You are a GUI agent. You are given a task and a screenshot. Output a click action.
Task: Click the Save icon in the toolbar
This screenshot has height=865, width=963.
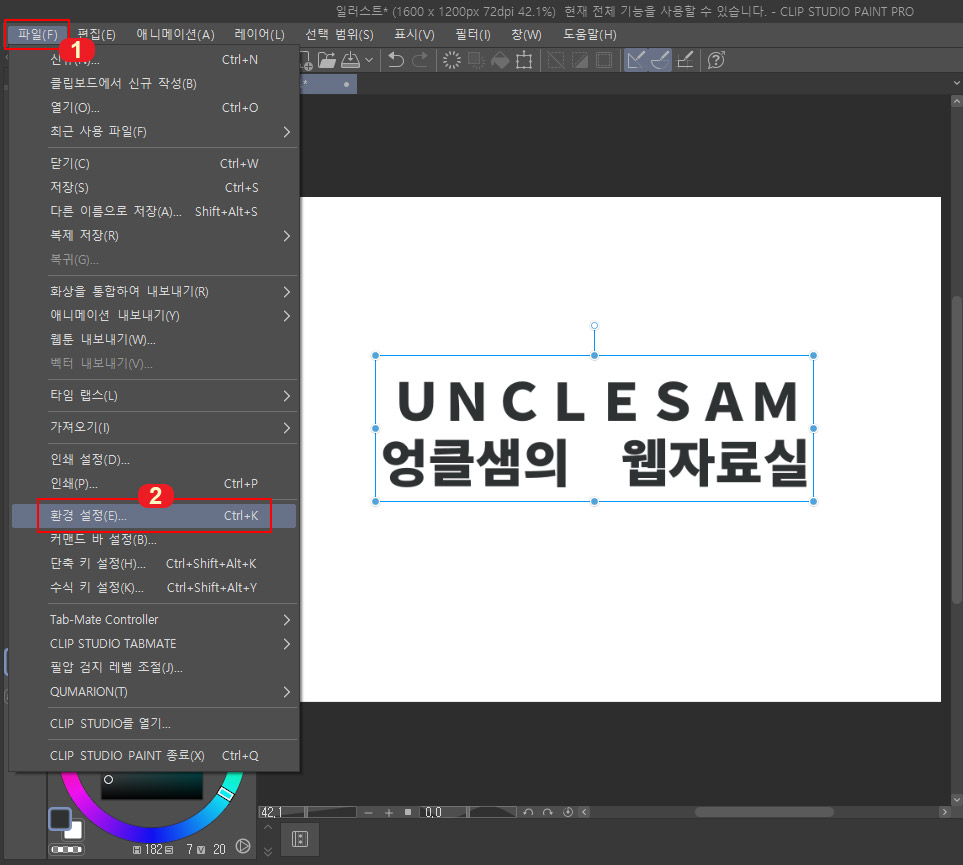tap(350, 60)
